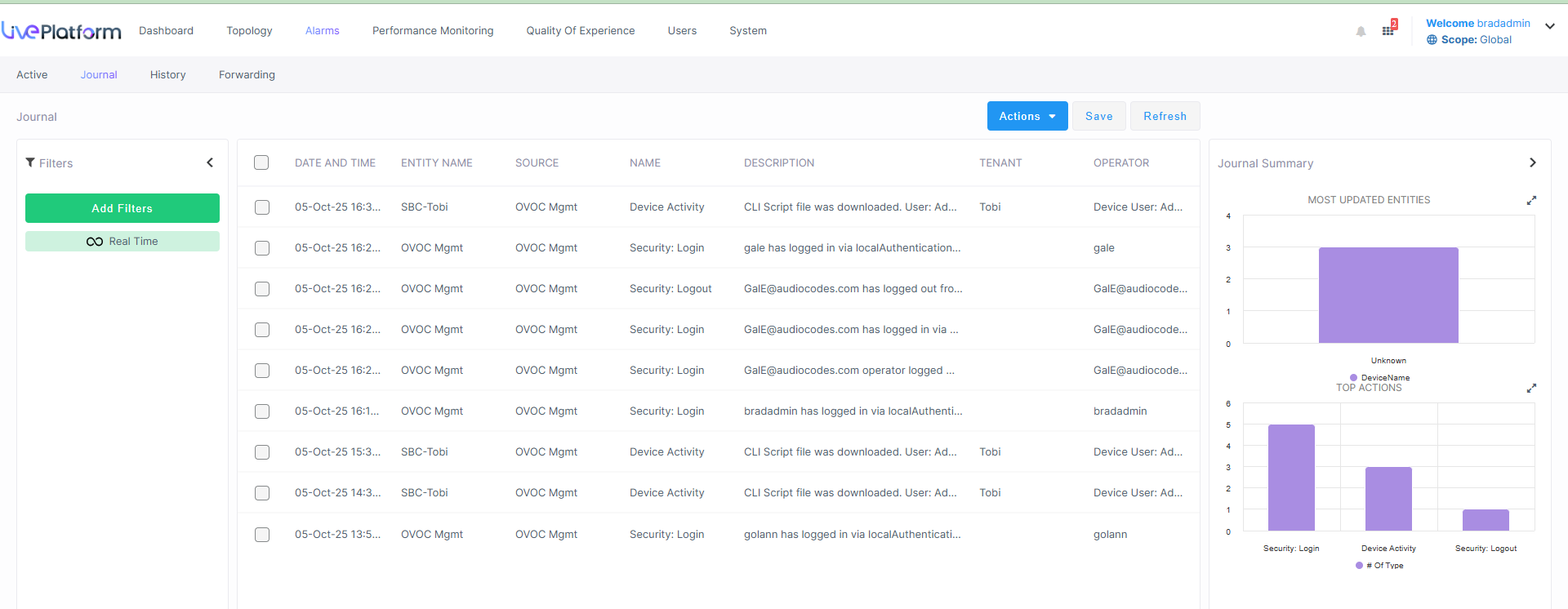
Task: Toggle the select-all checkbox in table header
Action: [x=261, y=162]
